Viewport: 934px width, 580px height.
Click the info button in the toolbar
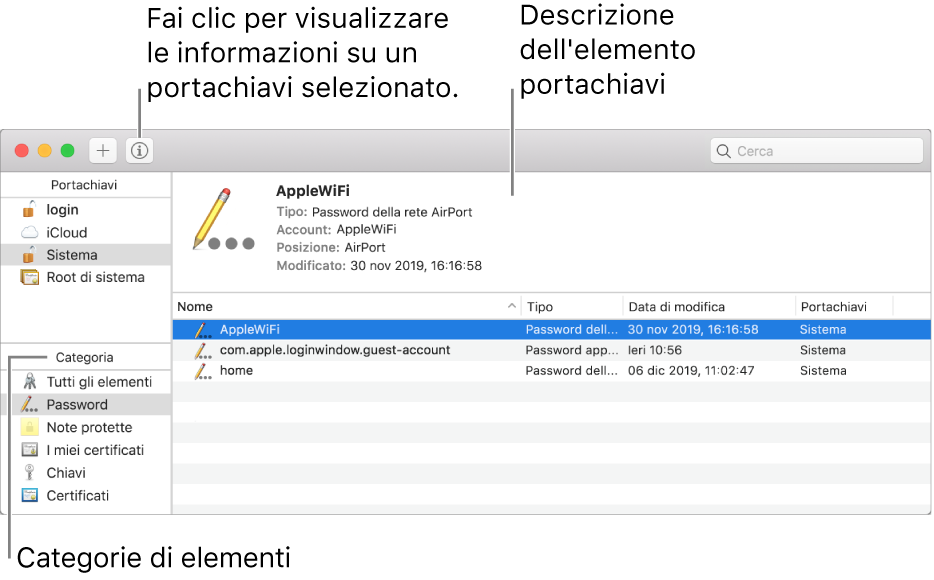[x=139, y=151]
